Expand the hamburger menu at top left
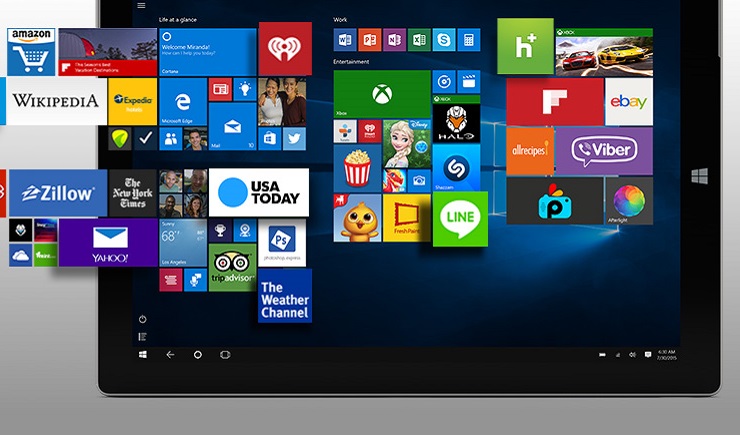 [x=142, y=6]
